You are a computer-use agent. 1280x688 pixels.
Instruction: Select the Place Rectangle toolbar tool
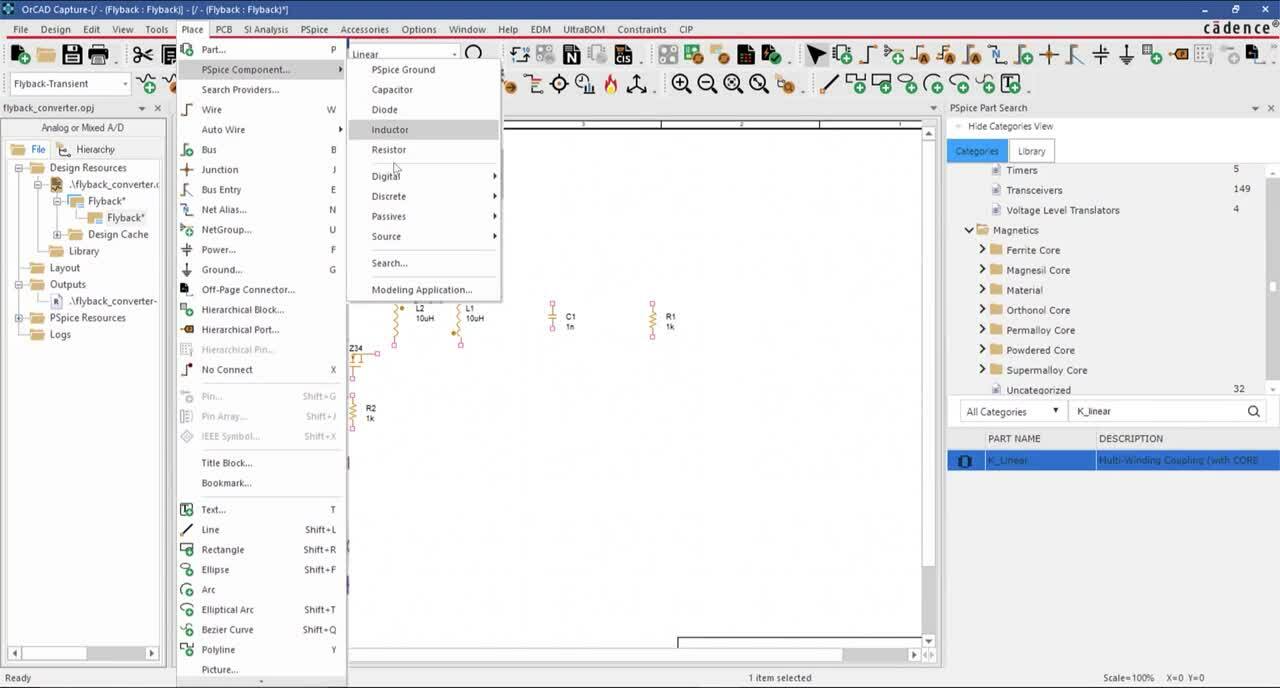click(881, 84)
